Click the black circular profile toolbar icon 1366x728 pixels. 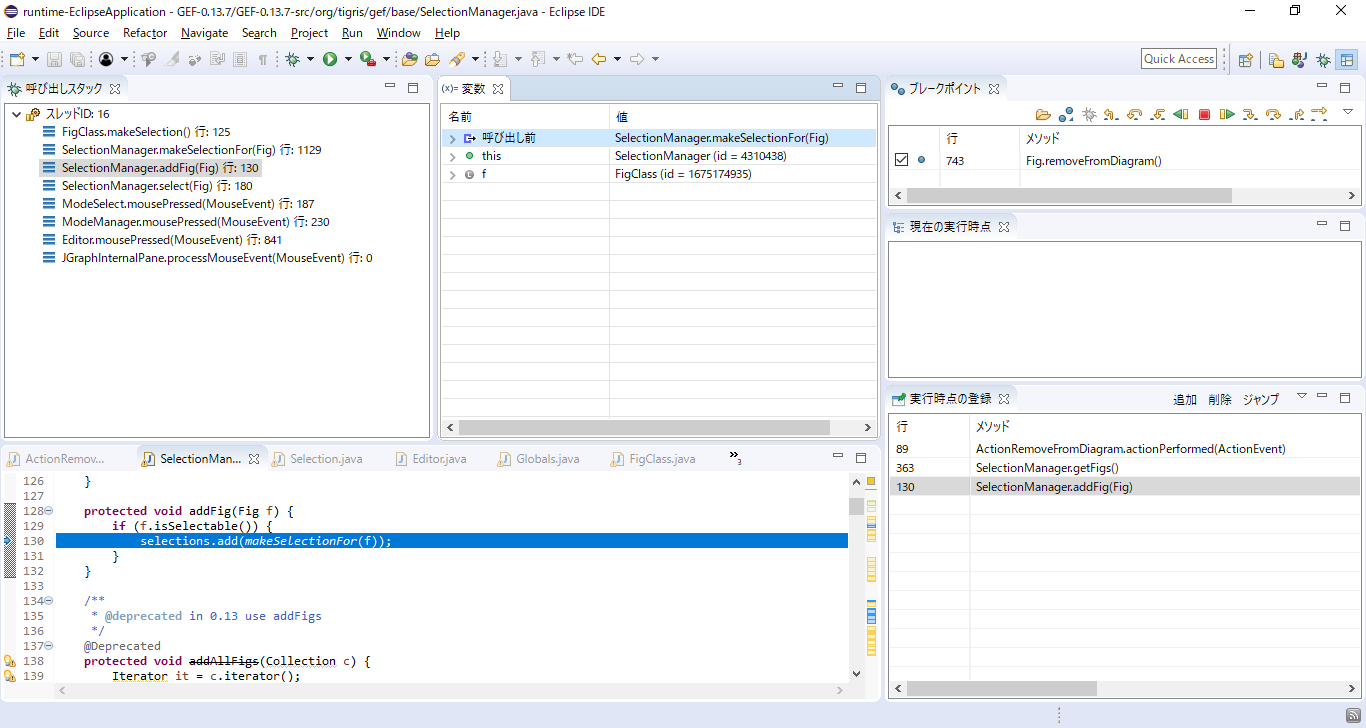coord(106,60)
